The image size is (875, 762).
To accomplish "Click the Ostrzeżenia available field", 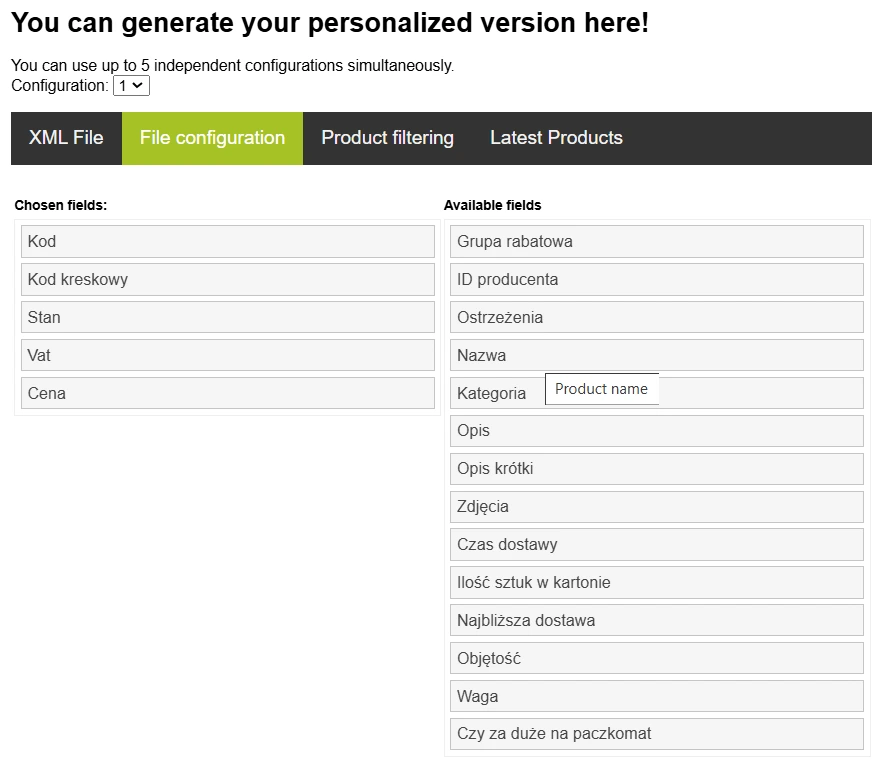I will tap(657, 317).
